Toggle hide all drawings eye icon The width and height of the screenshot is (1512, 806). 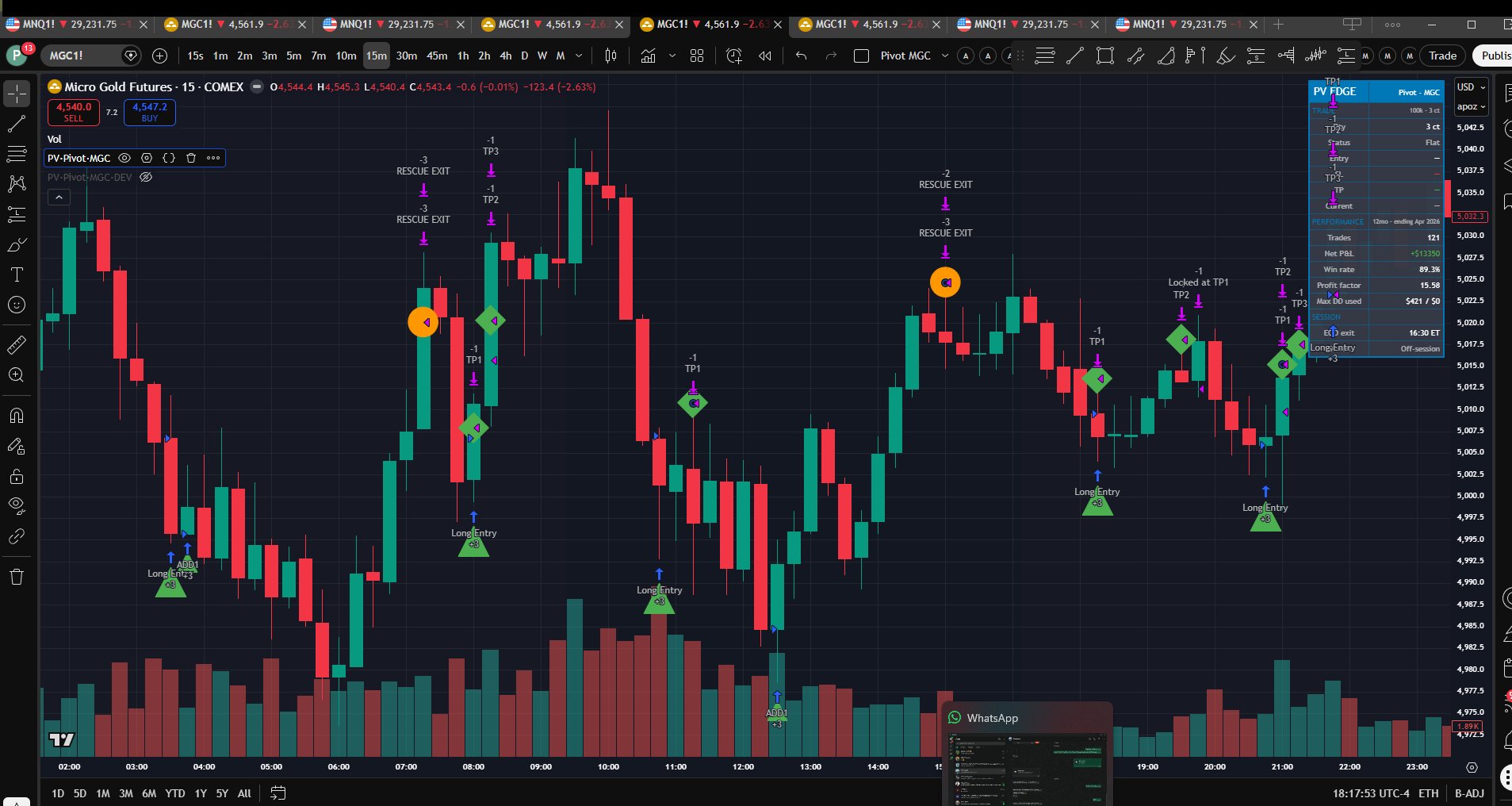pos(17,506)
